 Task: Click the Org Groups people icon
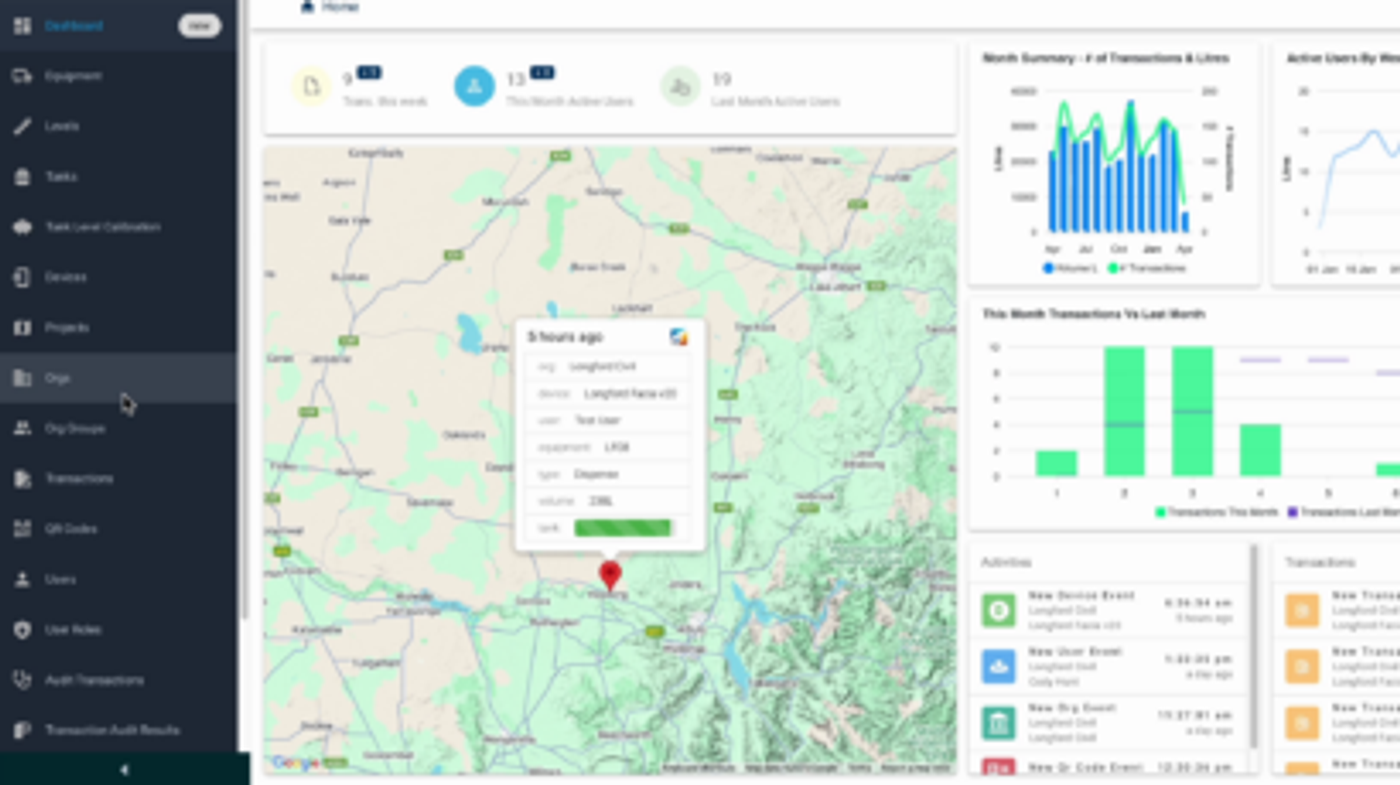pos(21,428)
